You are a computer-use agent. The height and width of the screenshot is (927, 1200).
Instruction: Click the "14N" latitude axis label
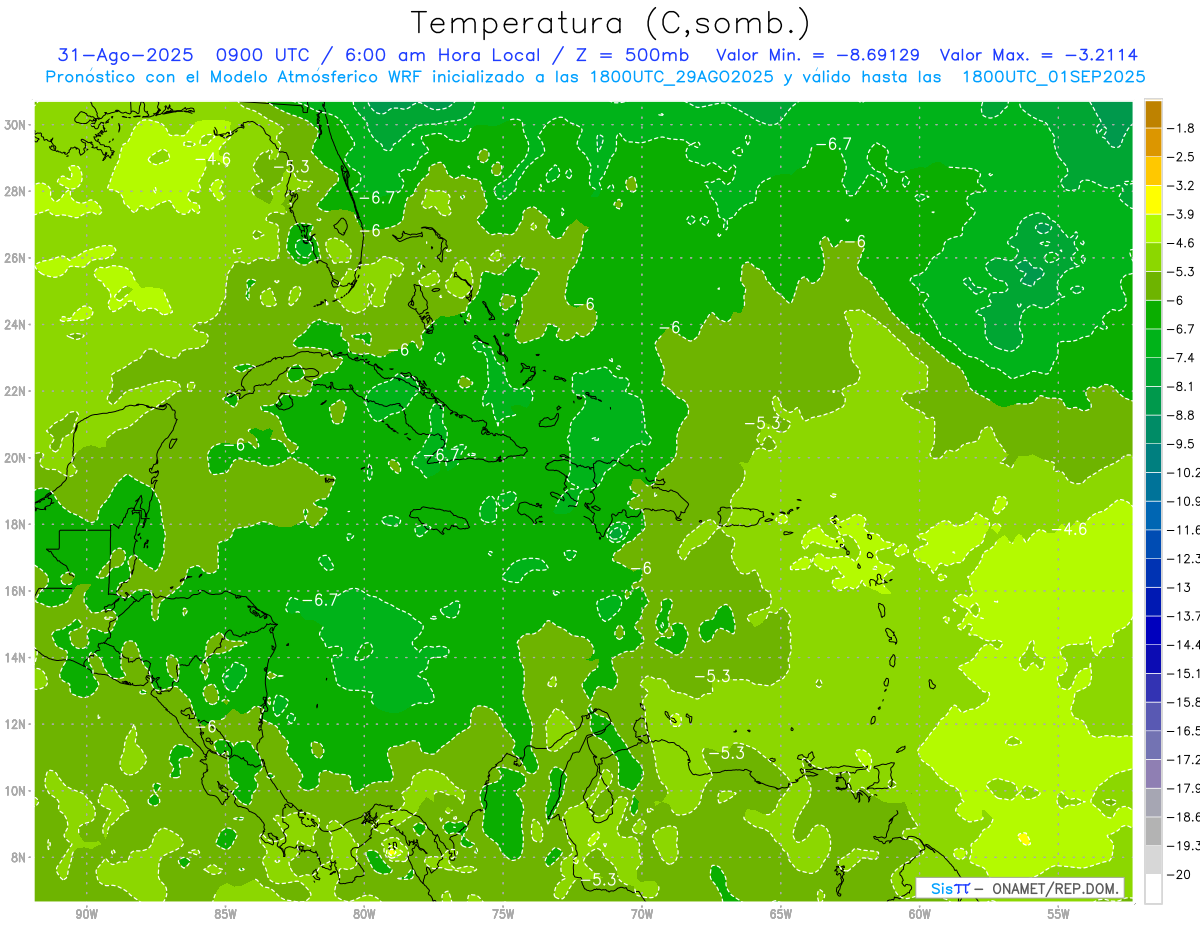16,658
